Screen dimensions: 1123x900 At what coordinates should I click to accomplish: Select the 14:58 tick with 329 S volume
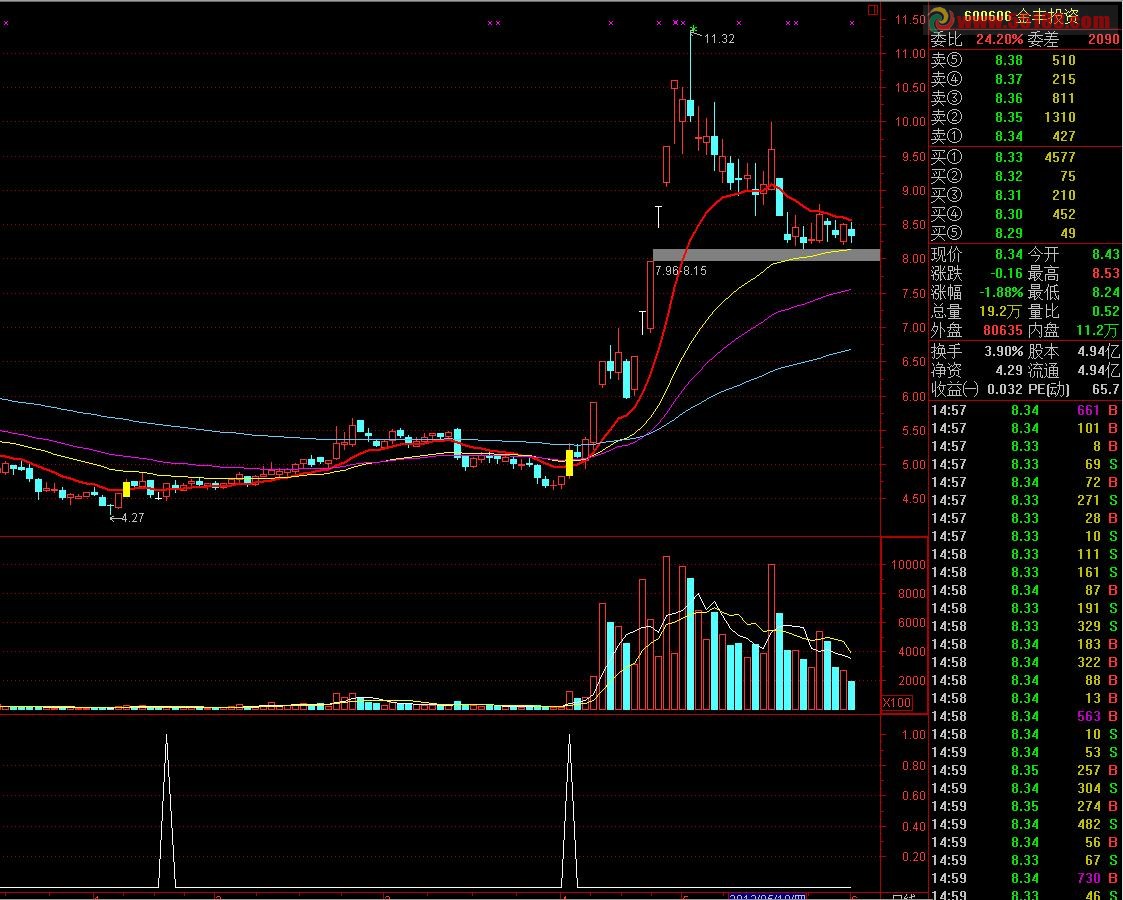pyautogui.click(x=1025, y=626)
